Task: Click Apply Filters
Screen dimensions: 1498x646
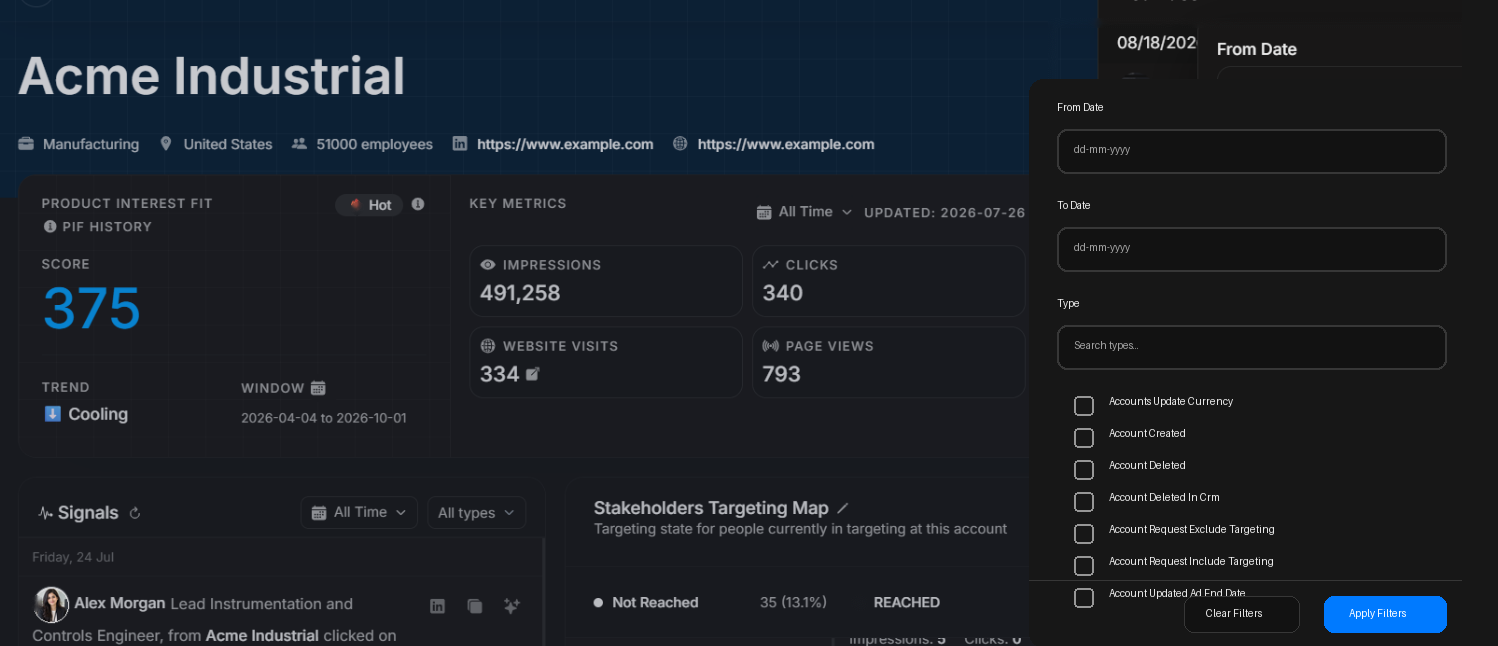Action: coord(1385,614)
